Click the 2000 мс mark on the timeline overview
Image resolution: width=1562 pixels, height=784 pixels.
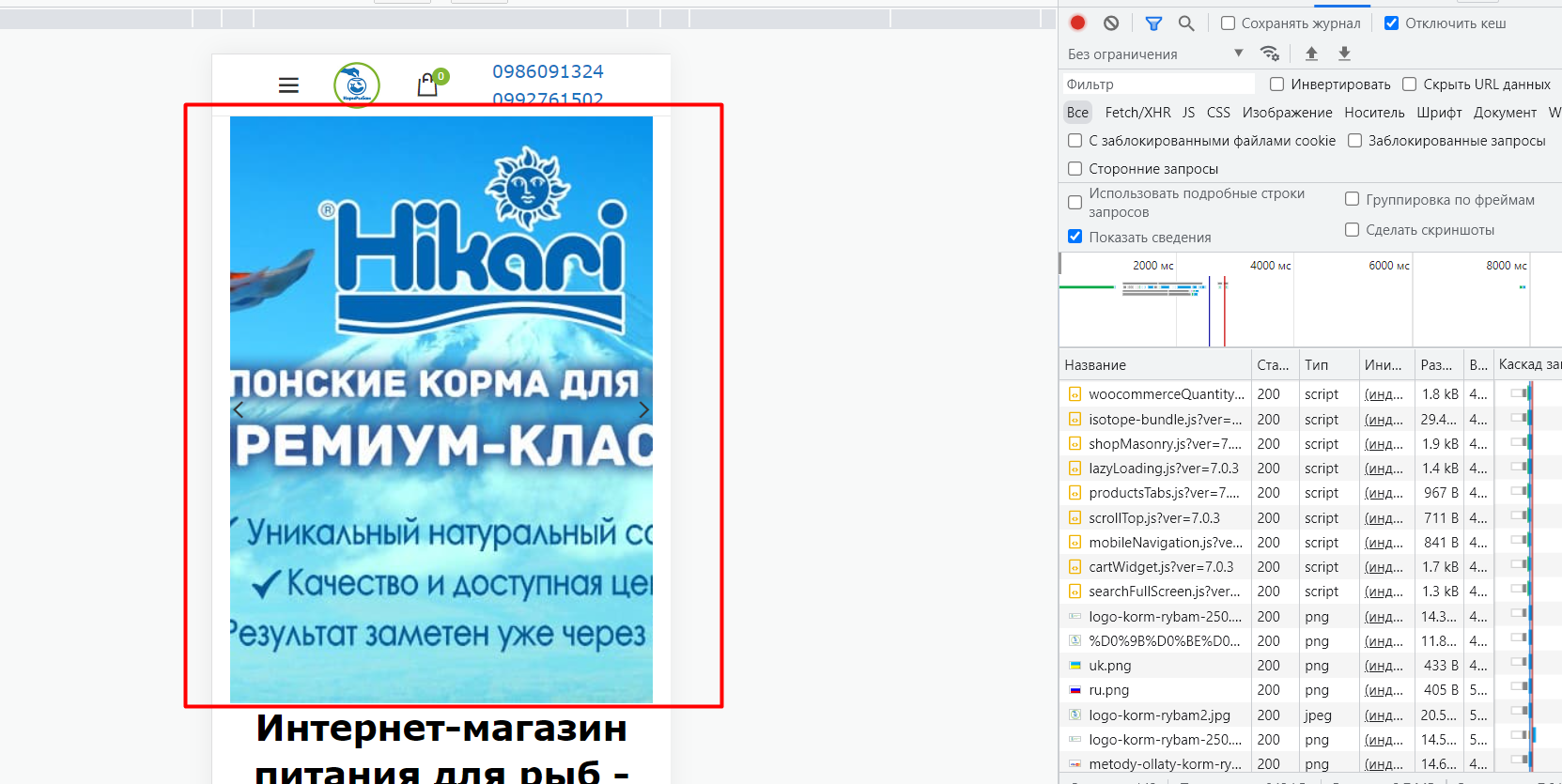point(1152,266)
